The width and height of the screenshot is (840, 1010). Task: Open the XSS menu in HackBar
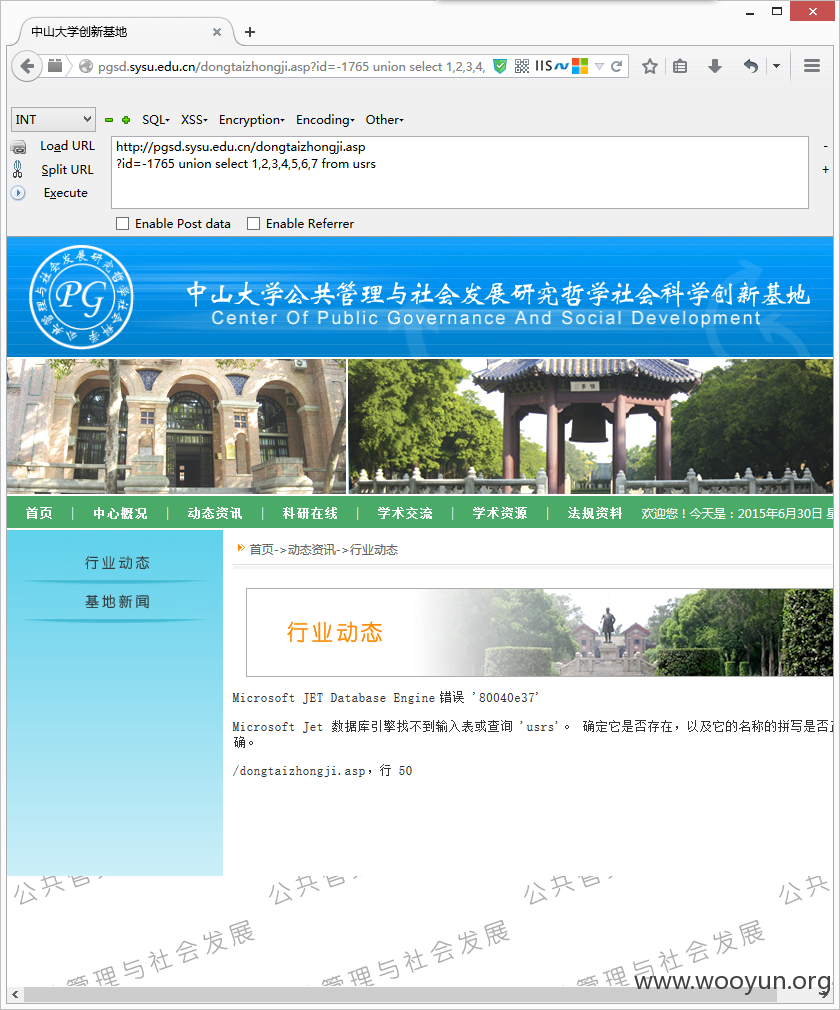point(194,120)
